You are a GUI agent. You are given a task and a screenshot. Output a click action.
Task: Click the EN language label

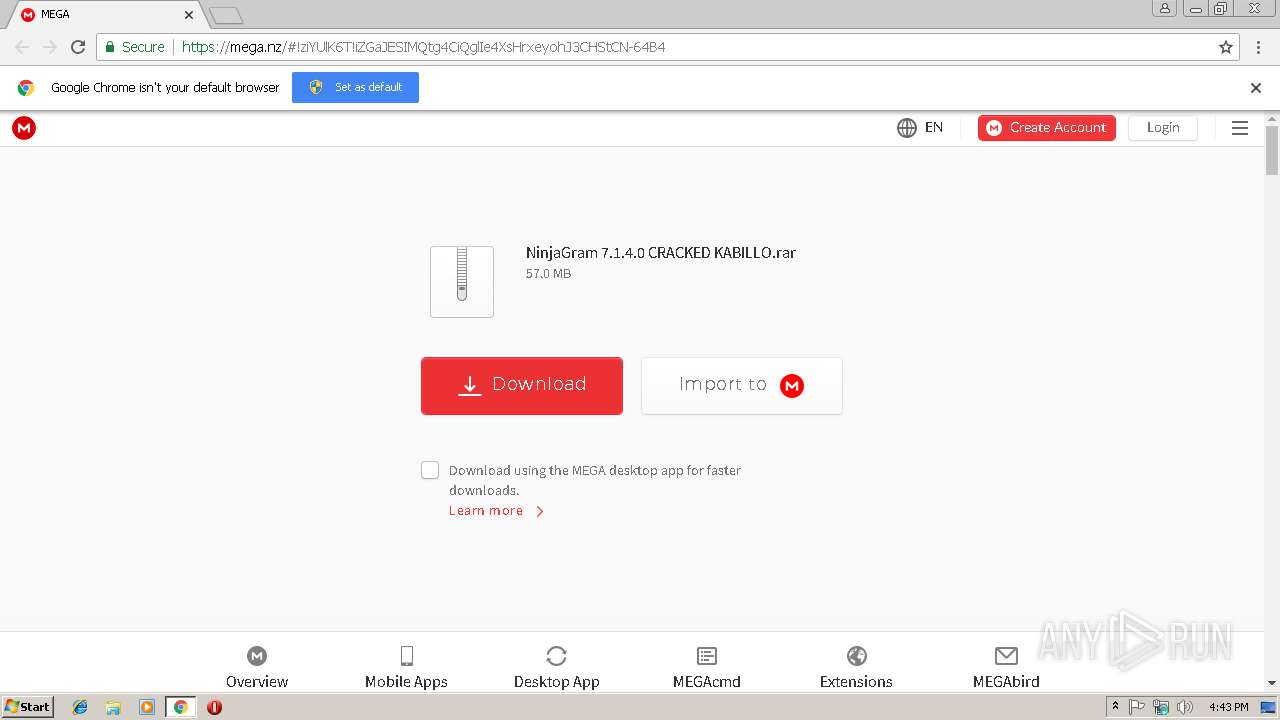pyautogui.click(x=934, y=128)
